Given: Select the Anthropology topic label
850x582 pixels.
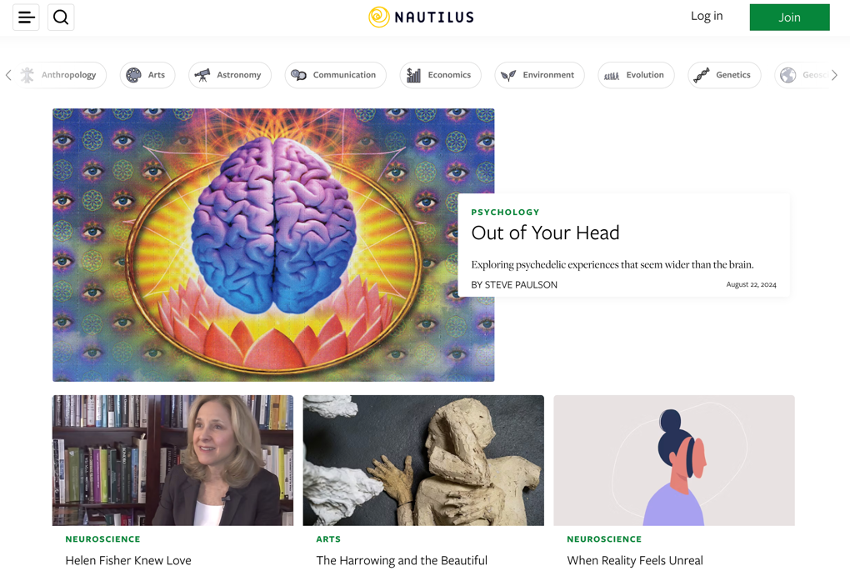Looking at the screenshot, I should (69, 75).
